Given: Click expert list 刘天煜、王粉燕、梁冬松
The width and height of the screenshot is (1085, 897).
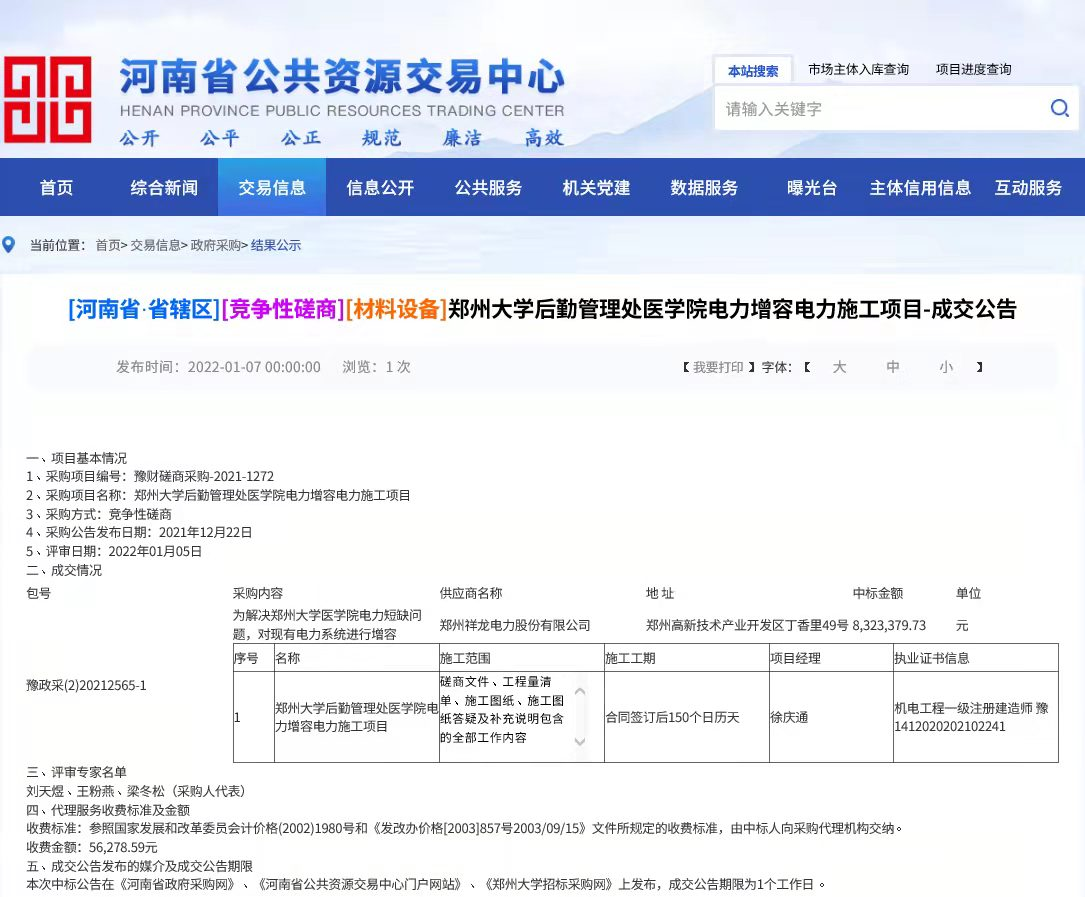Looking at the screenshot, I should [x=95, y=790].
